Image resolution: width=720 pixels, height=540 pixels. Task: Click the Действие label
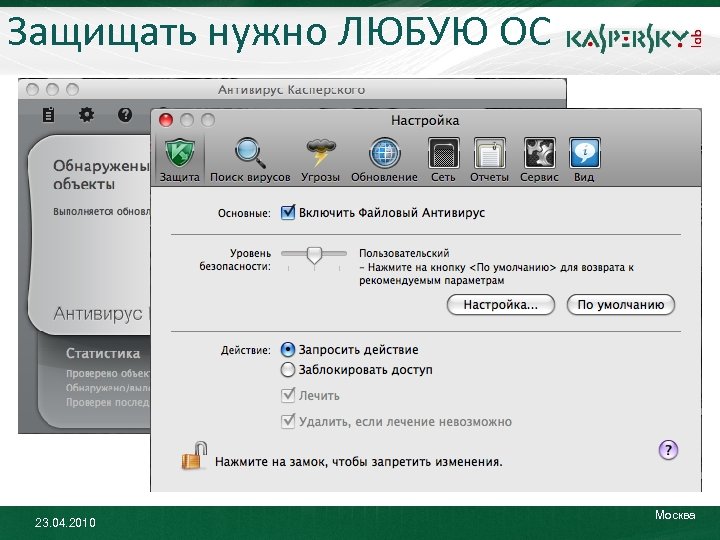[246, 350]
